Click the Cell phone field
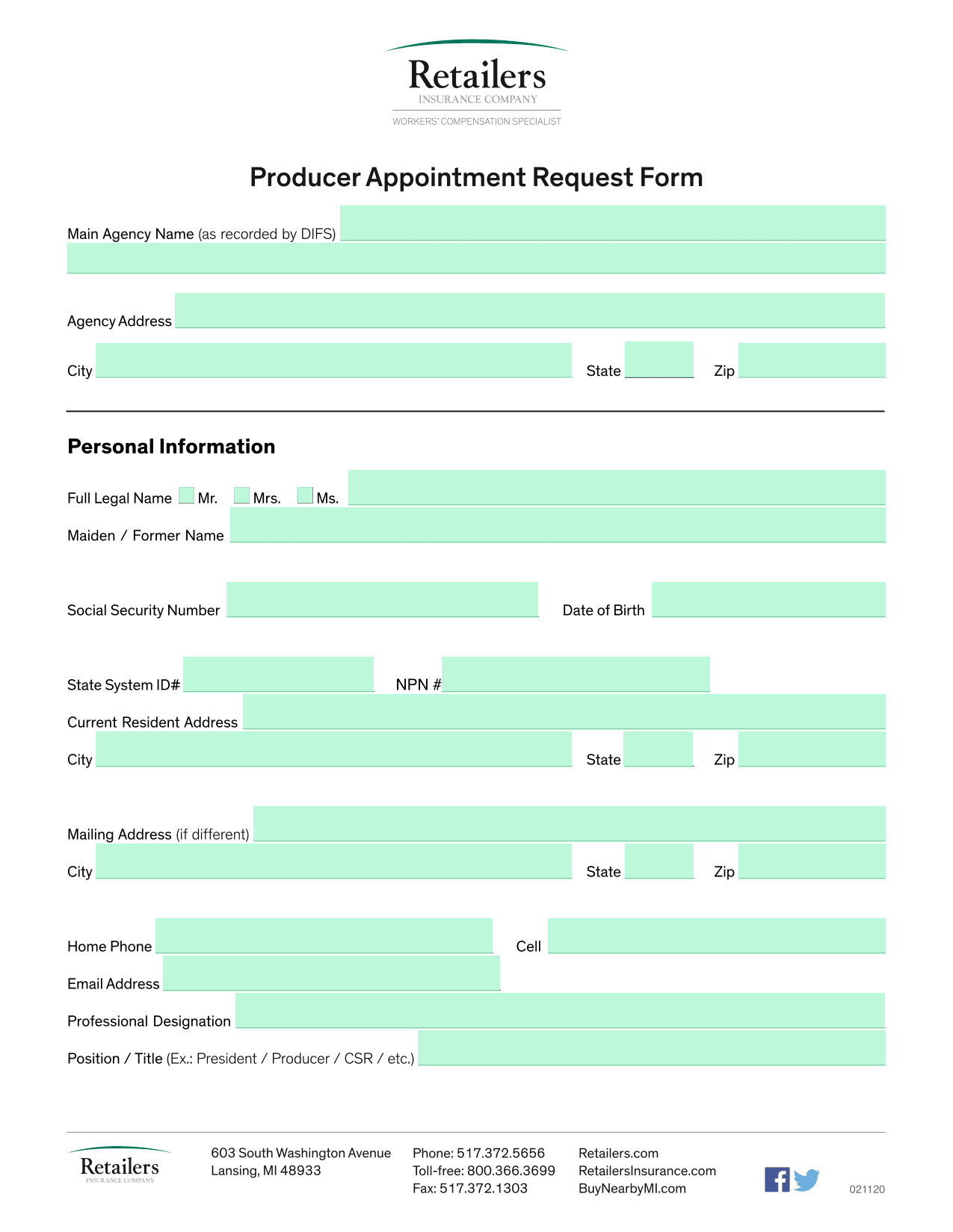The image size is (953, 1232). click(x=717, y=935)
